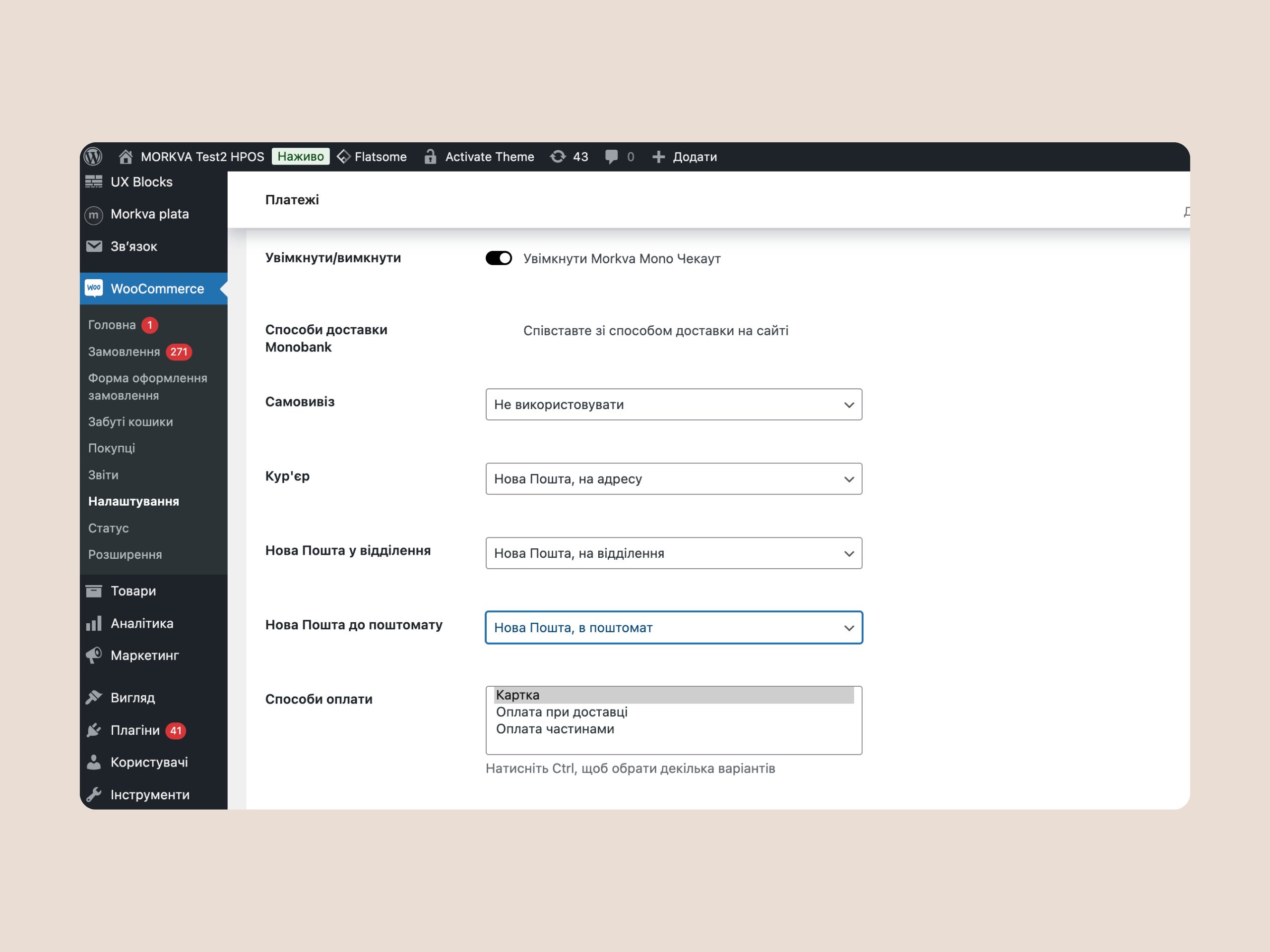The height and width of the screenshot is (952, 1270).
Task: Open Замовлення in the WooCommerce submenu
Action: pyautogui.click(x=124, y=352)
